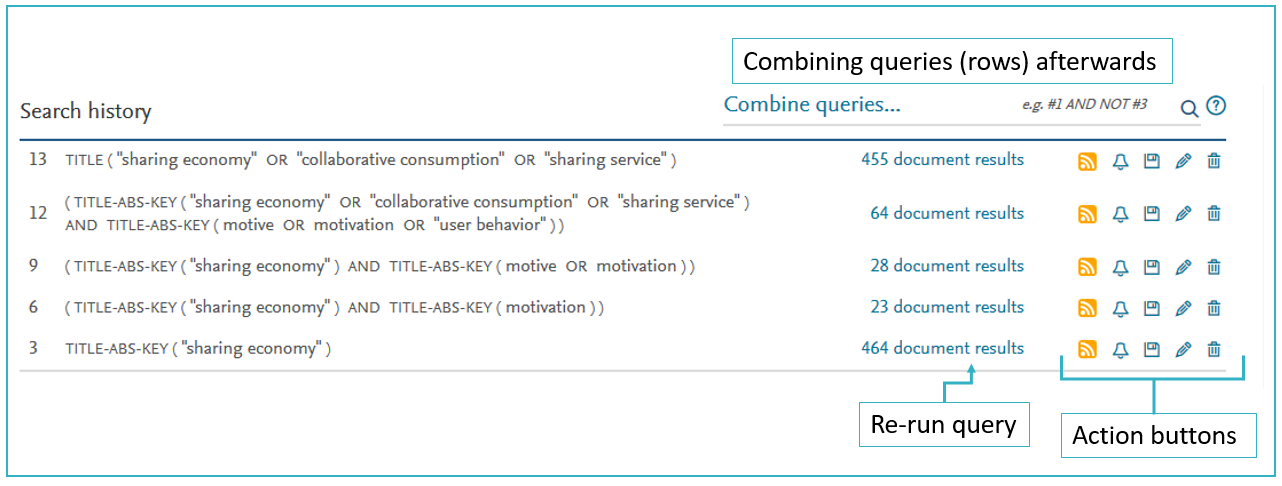Set alert bell for query 3
Viewport: 1282px width, 486px height.
pyautogui.click(x=1120, y=349)
